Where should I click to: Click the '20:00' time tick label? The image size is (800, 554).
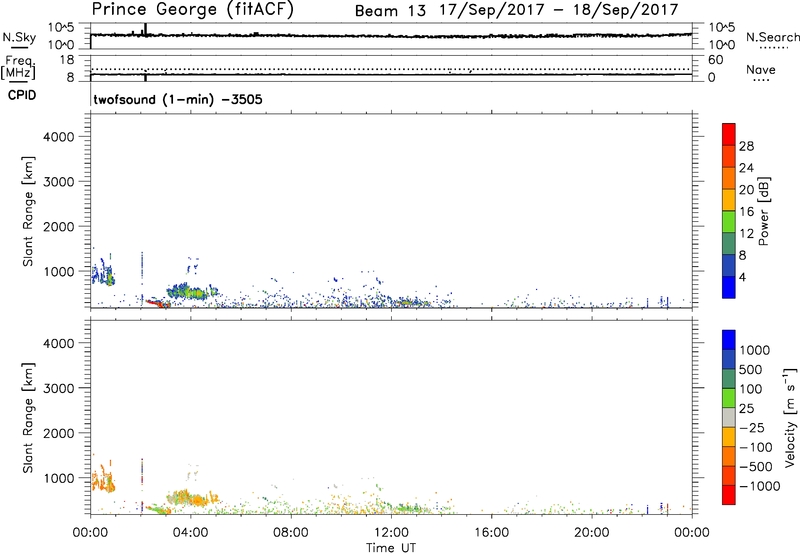click(592, 533)
